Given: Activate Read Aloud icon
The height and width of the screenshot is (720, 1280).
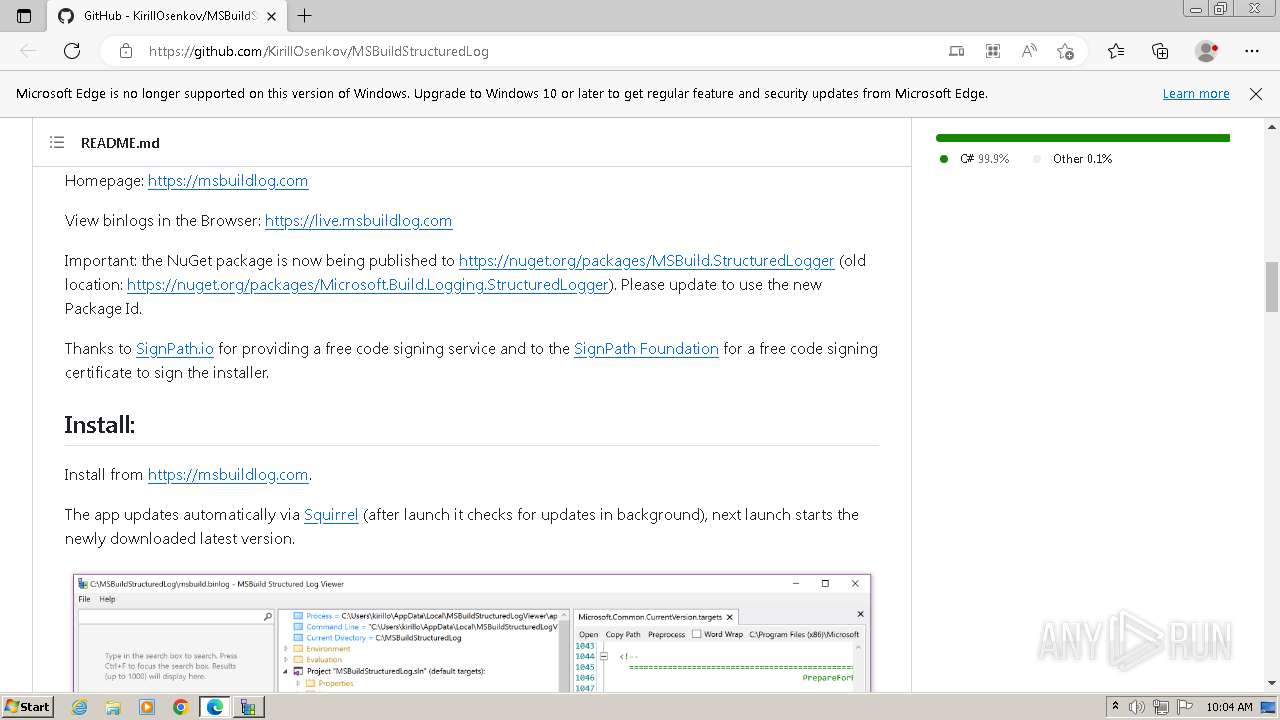Looking at the screenshot, I should point(1029,51).
